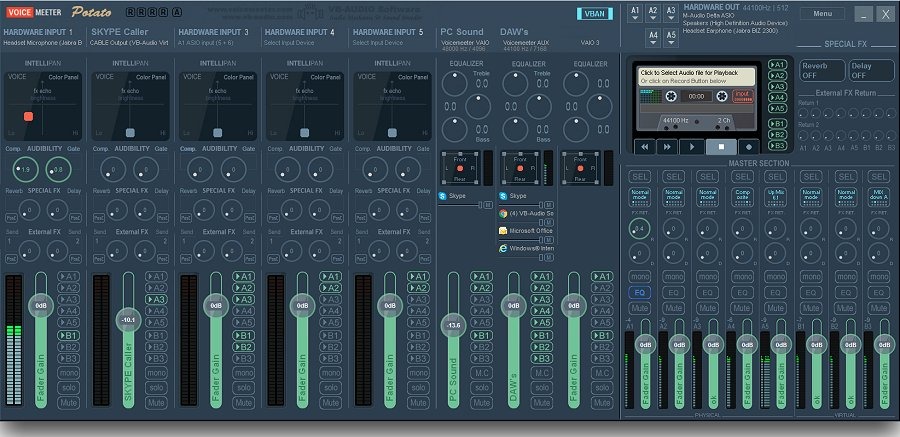Click the VOICE label on SKYPE Caller Intellipan
900x437 pixels.
click(x=104, y=76)
